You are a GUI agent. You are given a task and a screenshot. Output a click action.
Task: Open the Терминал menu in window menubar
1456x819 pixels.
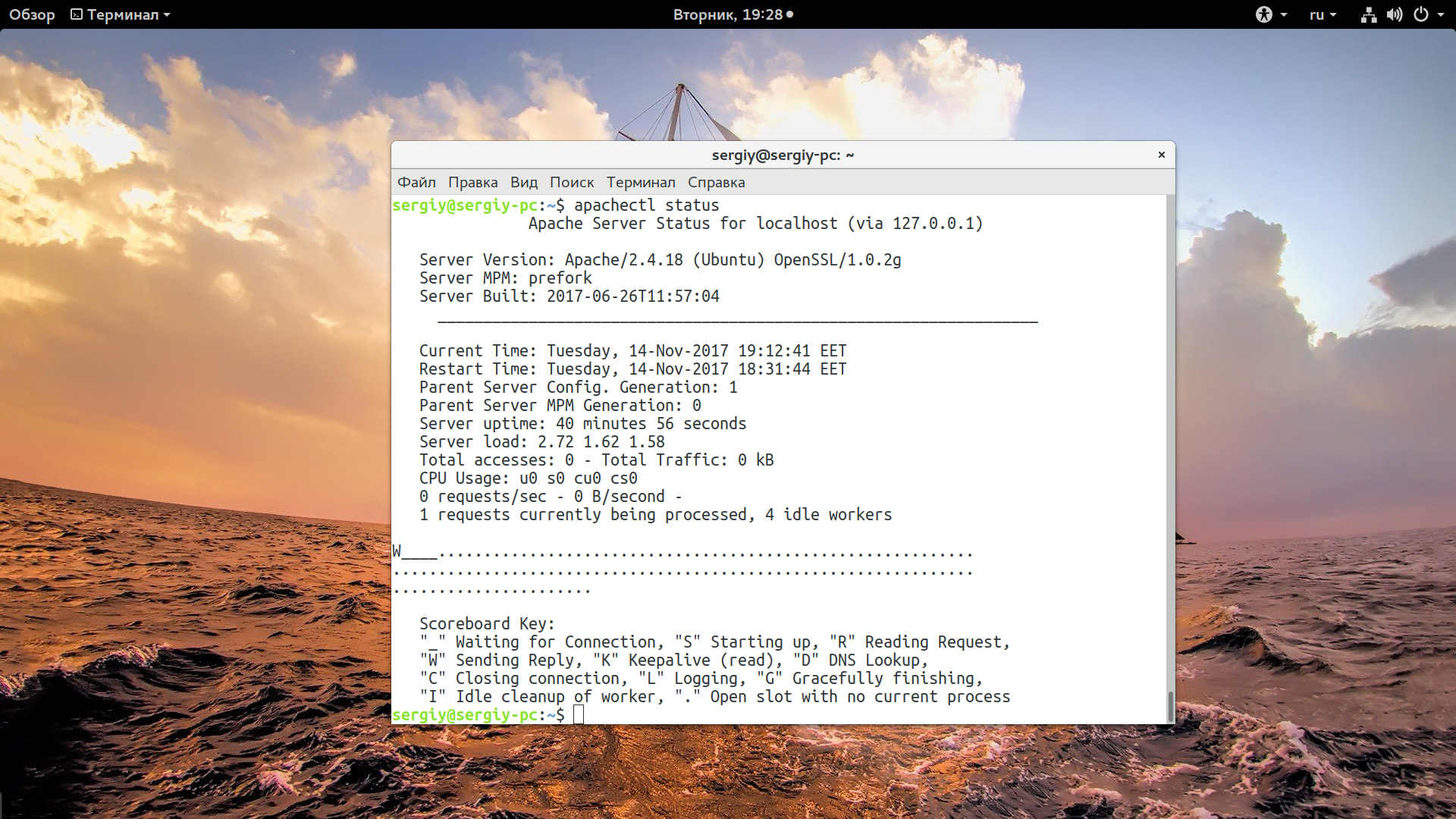(640, 182)
